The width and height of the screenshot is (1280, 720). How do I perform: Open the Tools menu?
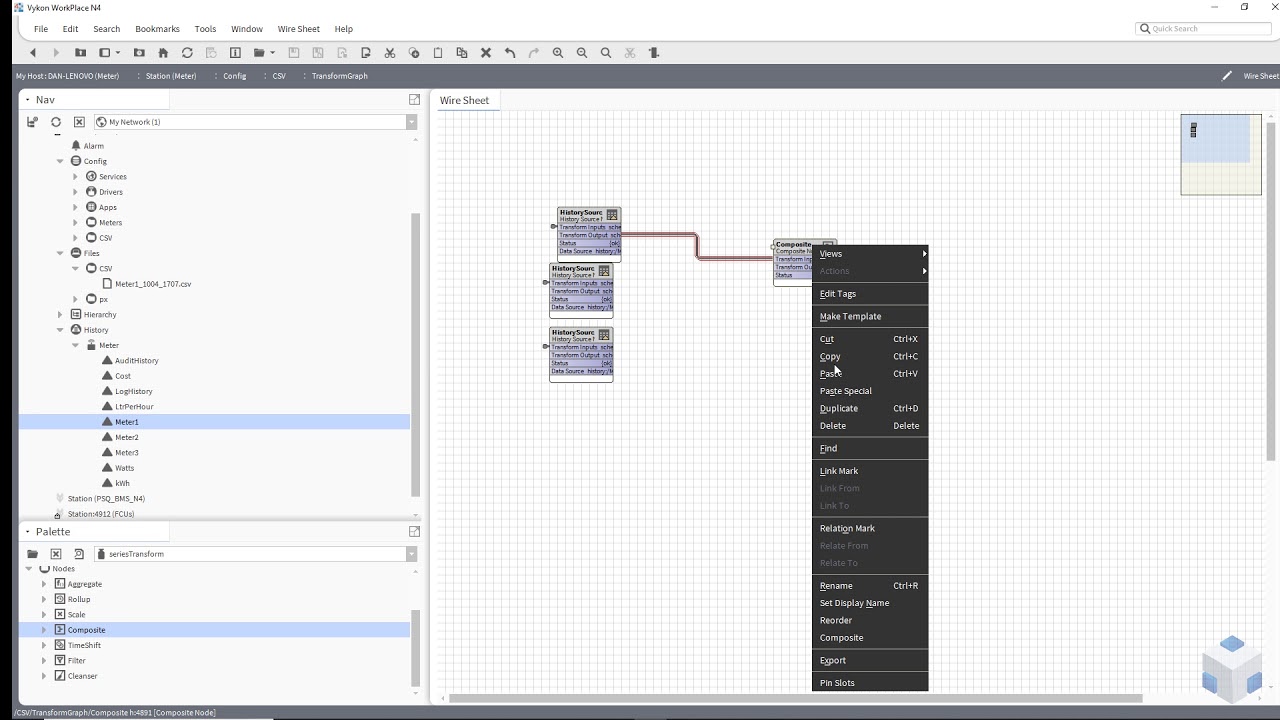pyautogui.click(x=205, y=29)
